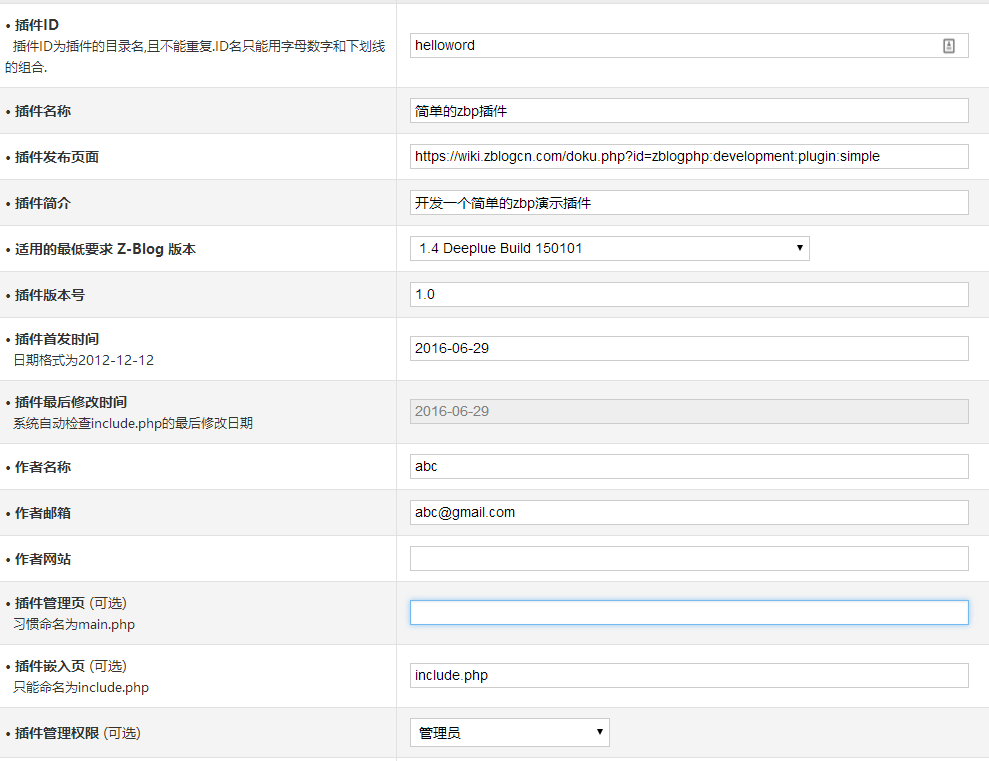Click the 作者网站 label text
Image resolution: width=989 pixels, height=761 pixels.
coord(42,559)
